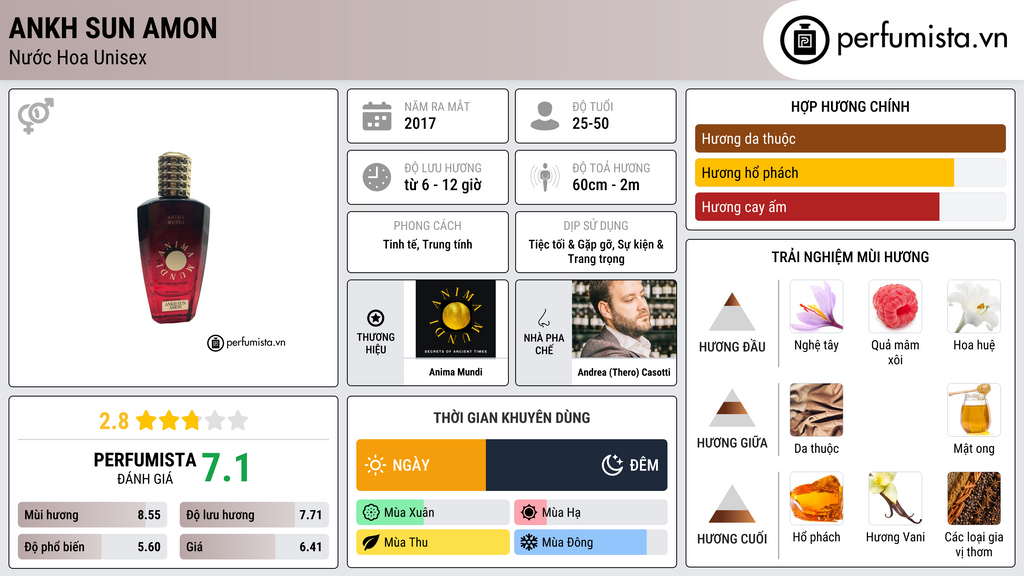Image resolution: width=1024 pixels, height=576 pixels.
Task: Click the Ankh Sun Amon bottle photo
Action: coord(174,238)
